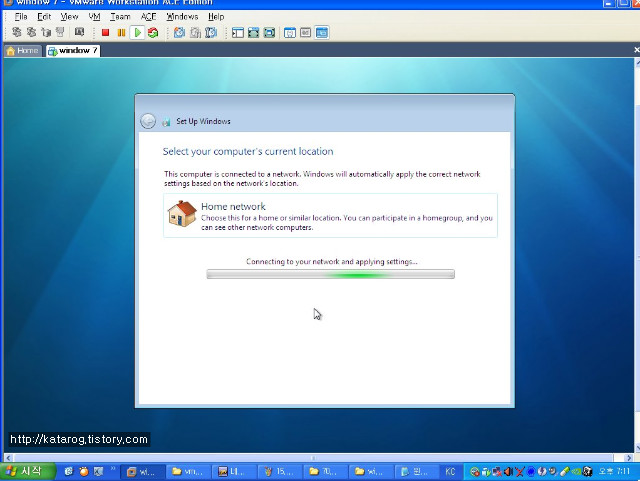Toggle the sidebar view toolbar icon
The image size is (640, 481).
(238, 33)
